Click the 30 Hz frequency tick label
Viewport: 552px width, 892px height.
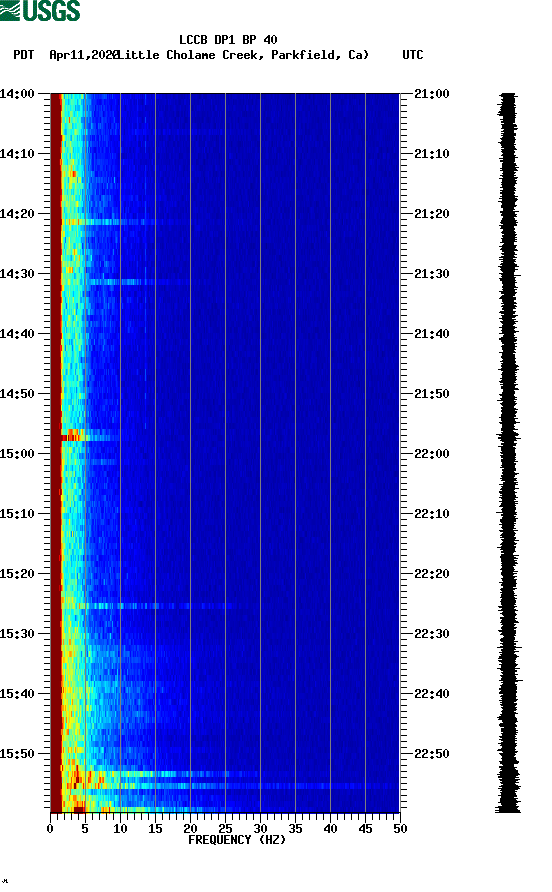260,829
